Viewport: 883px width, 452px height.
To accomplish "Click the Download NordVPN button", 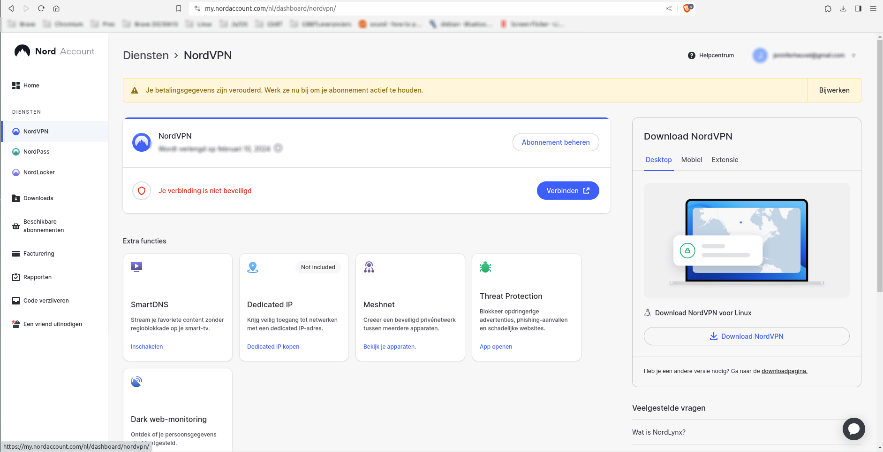I will 747,336.
